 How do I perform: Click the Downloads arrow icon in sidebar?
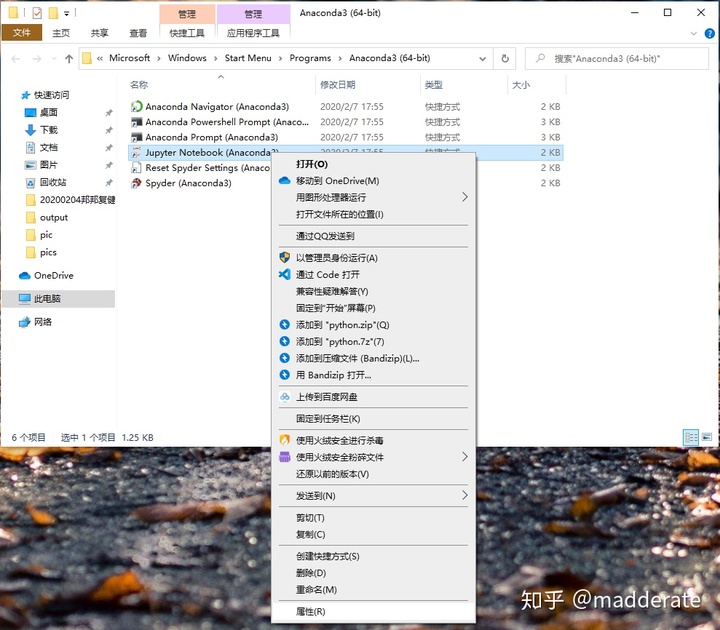tap(30, 130)
